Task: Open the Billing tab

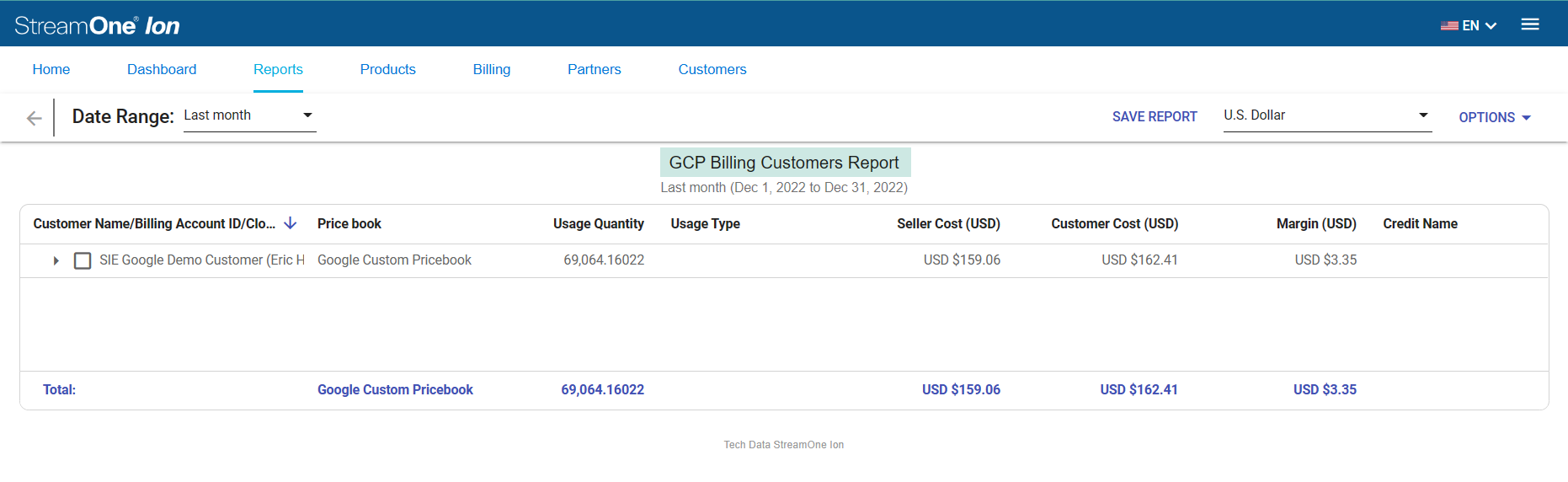Action: coord(492,69)
